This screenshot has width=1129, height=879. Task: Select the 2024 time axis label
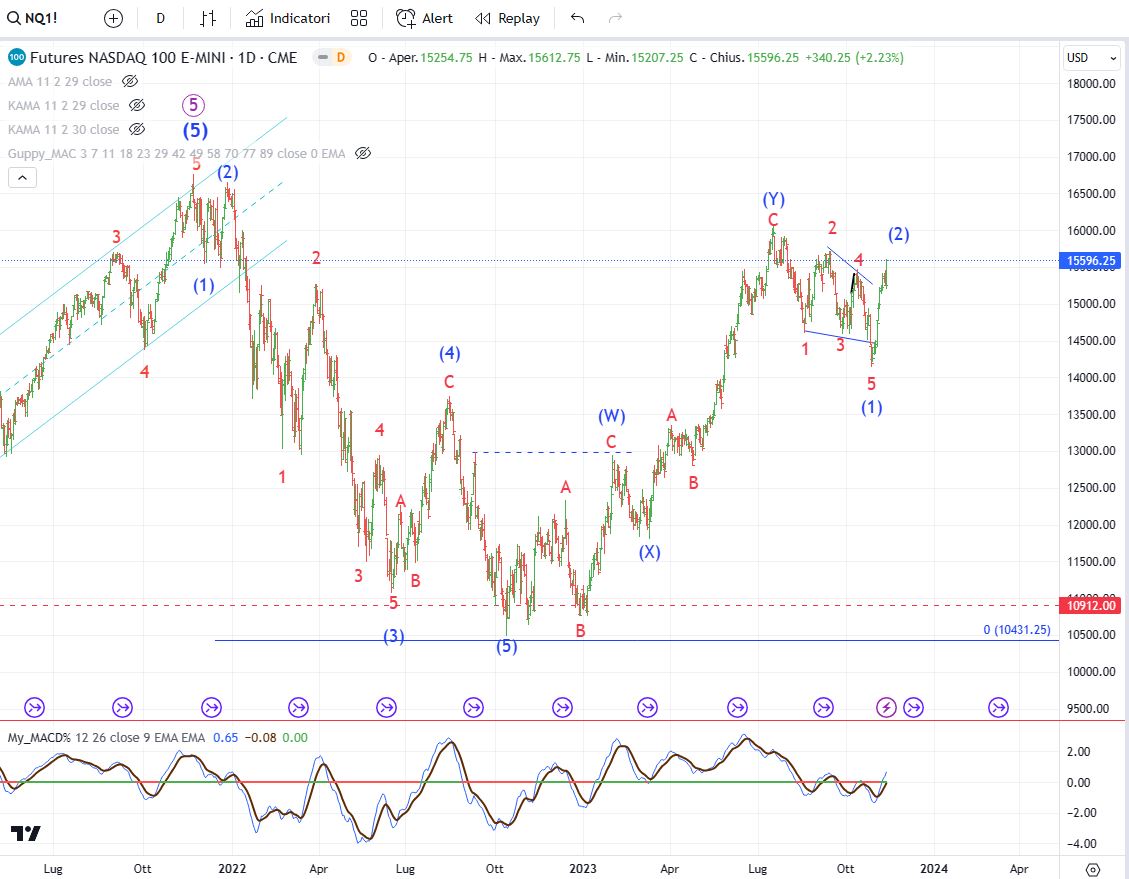point(934,869)
